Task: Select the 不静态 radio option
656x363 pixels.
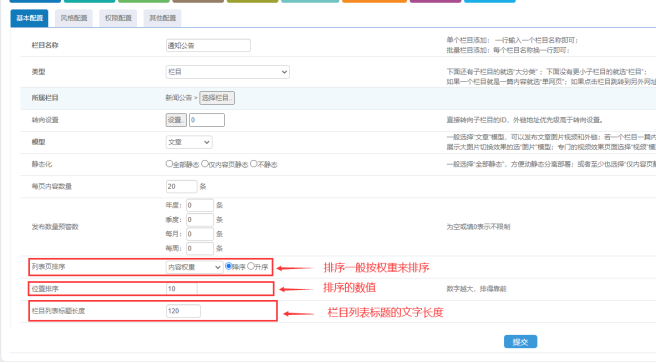Action: click(254, 164)
